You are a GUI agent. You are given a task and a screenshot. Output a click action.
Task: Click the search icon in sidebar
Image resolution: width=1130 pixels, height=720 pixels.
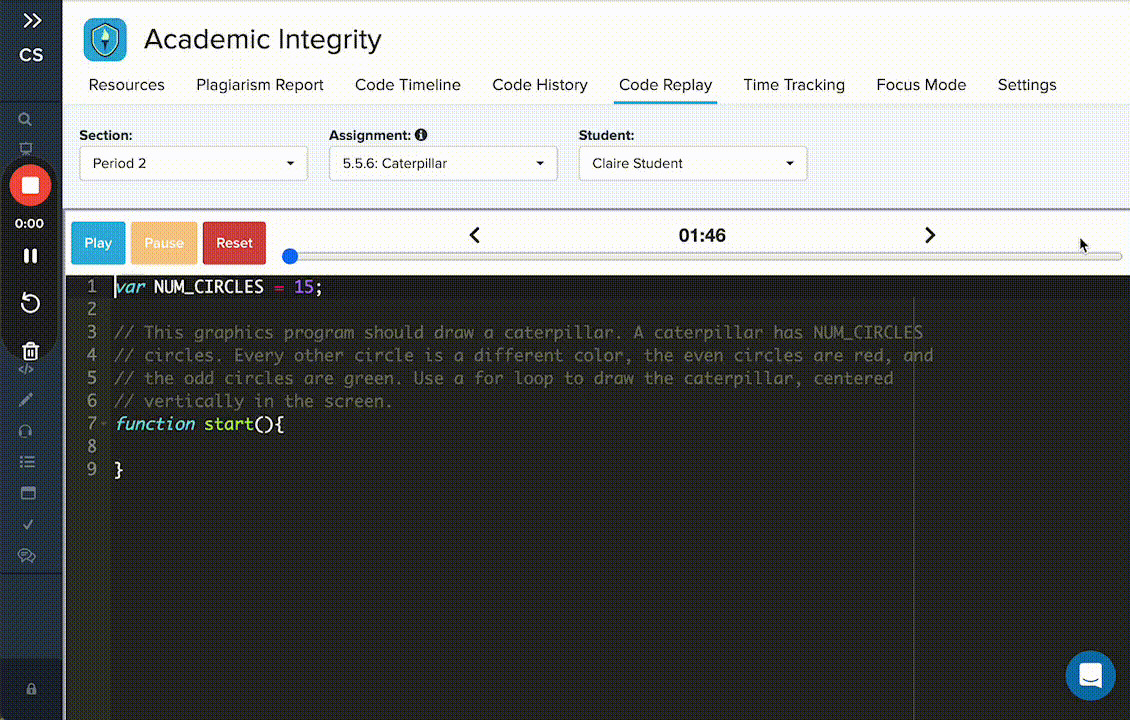coord(26,119)
